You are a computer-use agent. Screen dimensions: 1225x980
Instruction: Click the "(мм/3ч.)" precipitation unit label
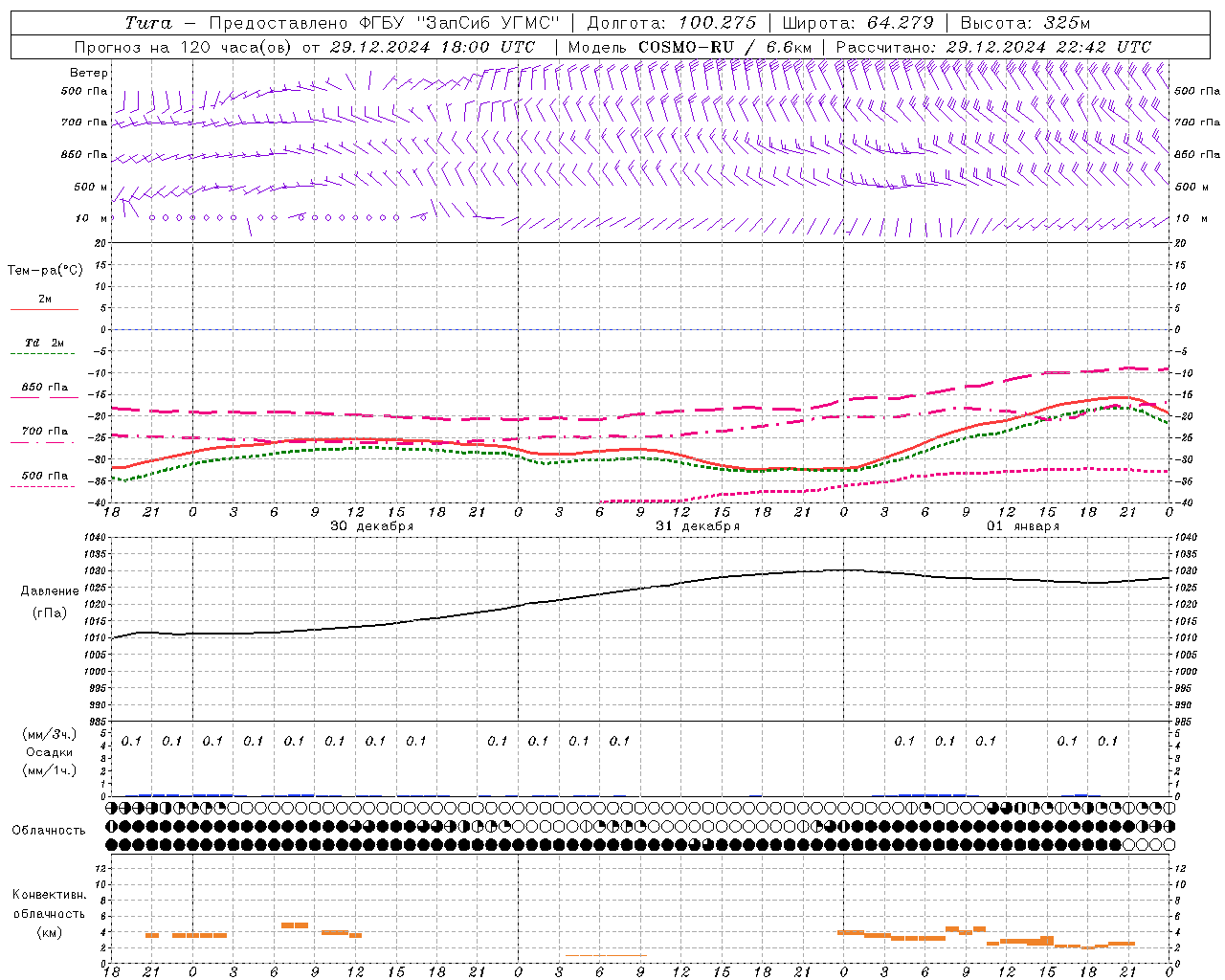(x=49, y=735)
